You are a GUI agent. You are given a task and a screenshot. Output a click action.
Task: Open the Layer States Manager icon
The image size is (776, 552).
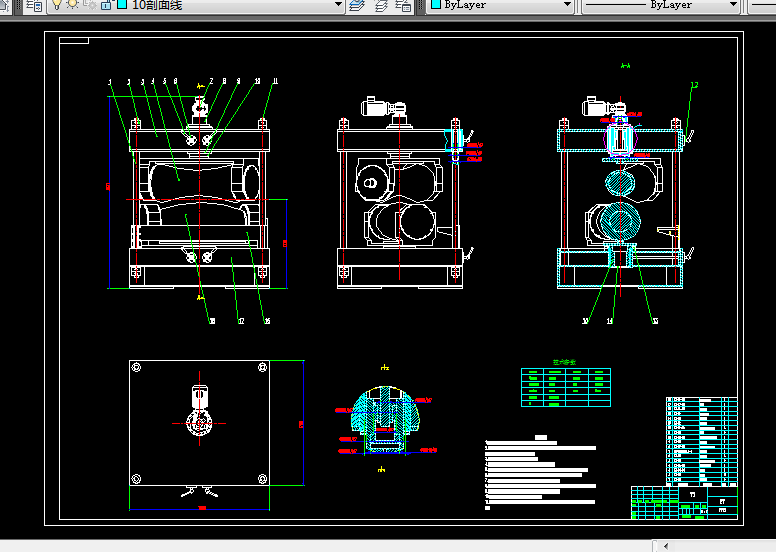pos(403,5)
